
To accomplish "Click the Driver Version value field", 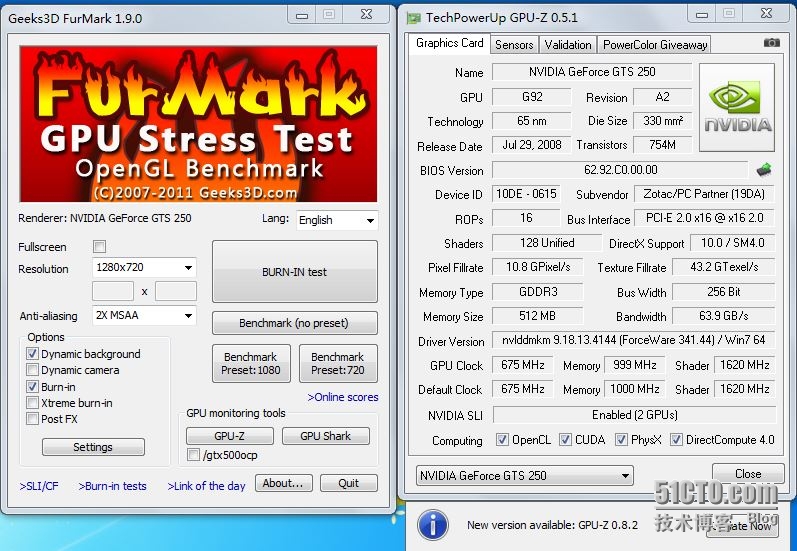I will pos(633,340).
